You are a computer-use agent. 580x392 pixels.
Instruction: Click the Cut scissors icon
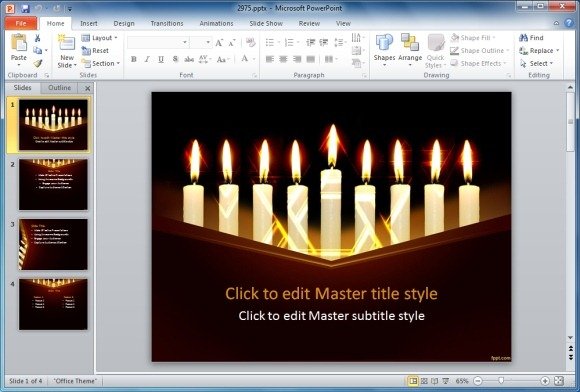[x=37, y=38]
